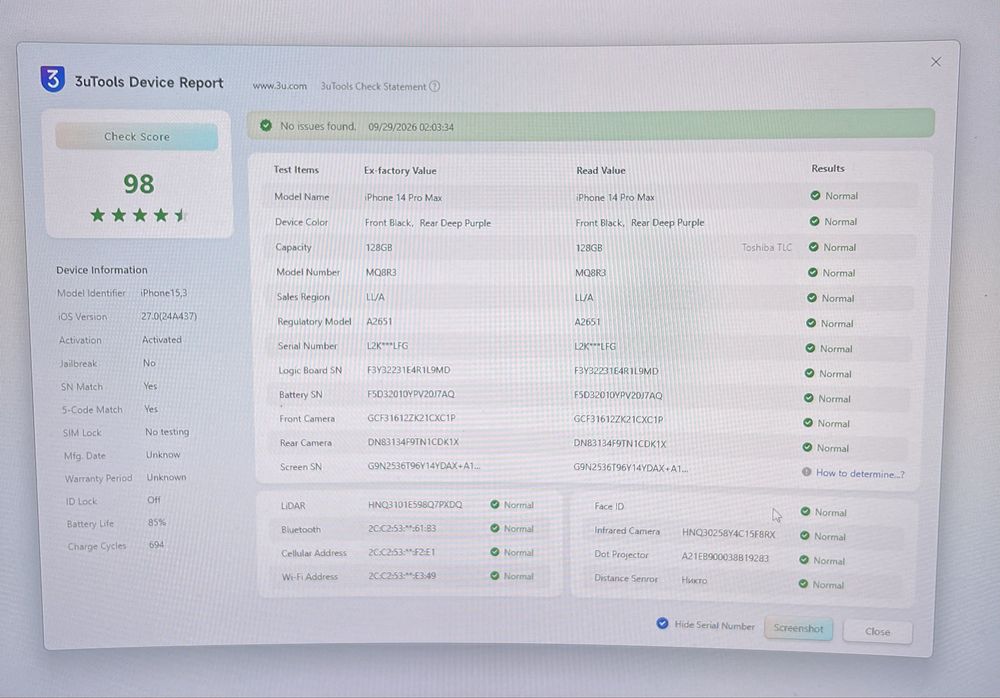The width and height of the screenshot is (1000, 698).
Task: Click the Model Identifier value iPhone15,3
Action: pos(164,293)
